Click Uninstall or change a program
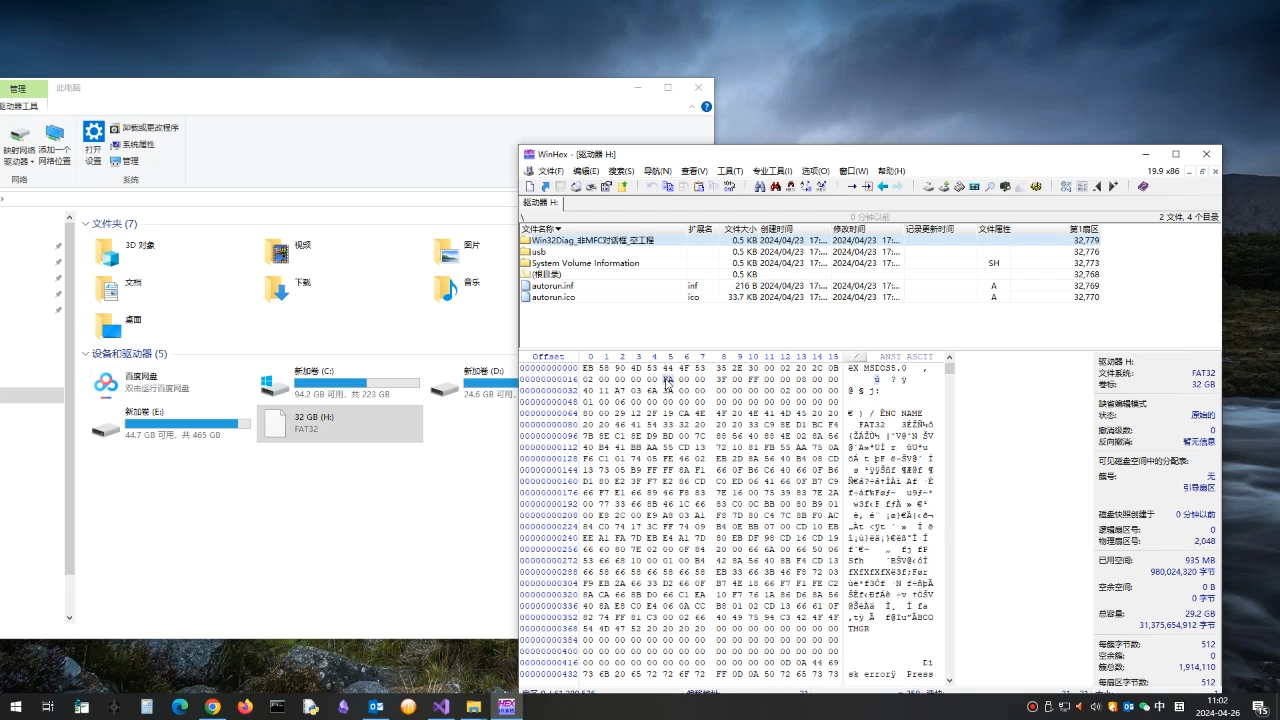Viewport: 1280px width, 720px height. [x=145, y=128]
